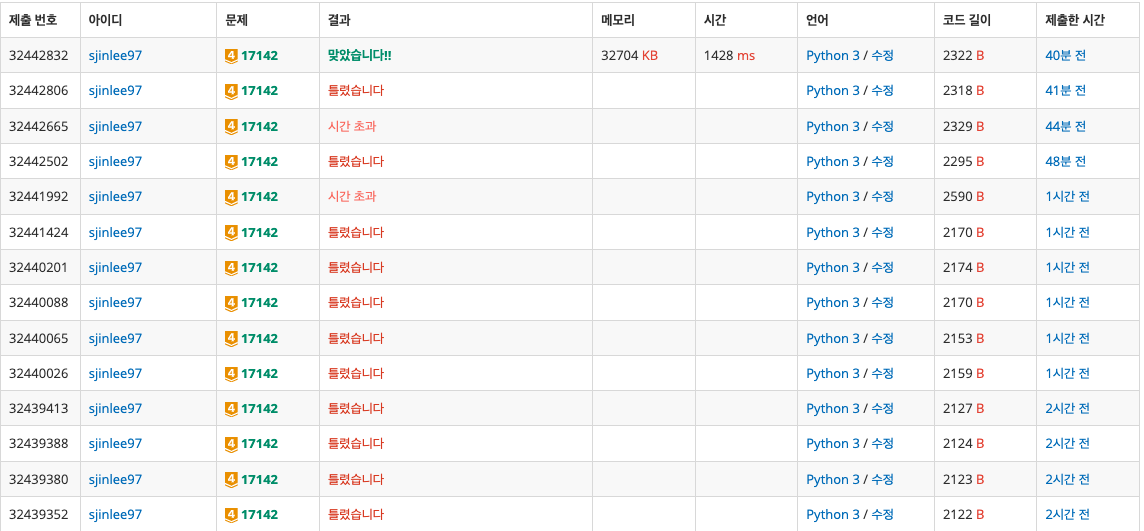Click 시간 초과 result in row 32442665

(x=352, y=126)
